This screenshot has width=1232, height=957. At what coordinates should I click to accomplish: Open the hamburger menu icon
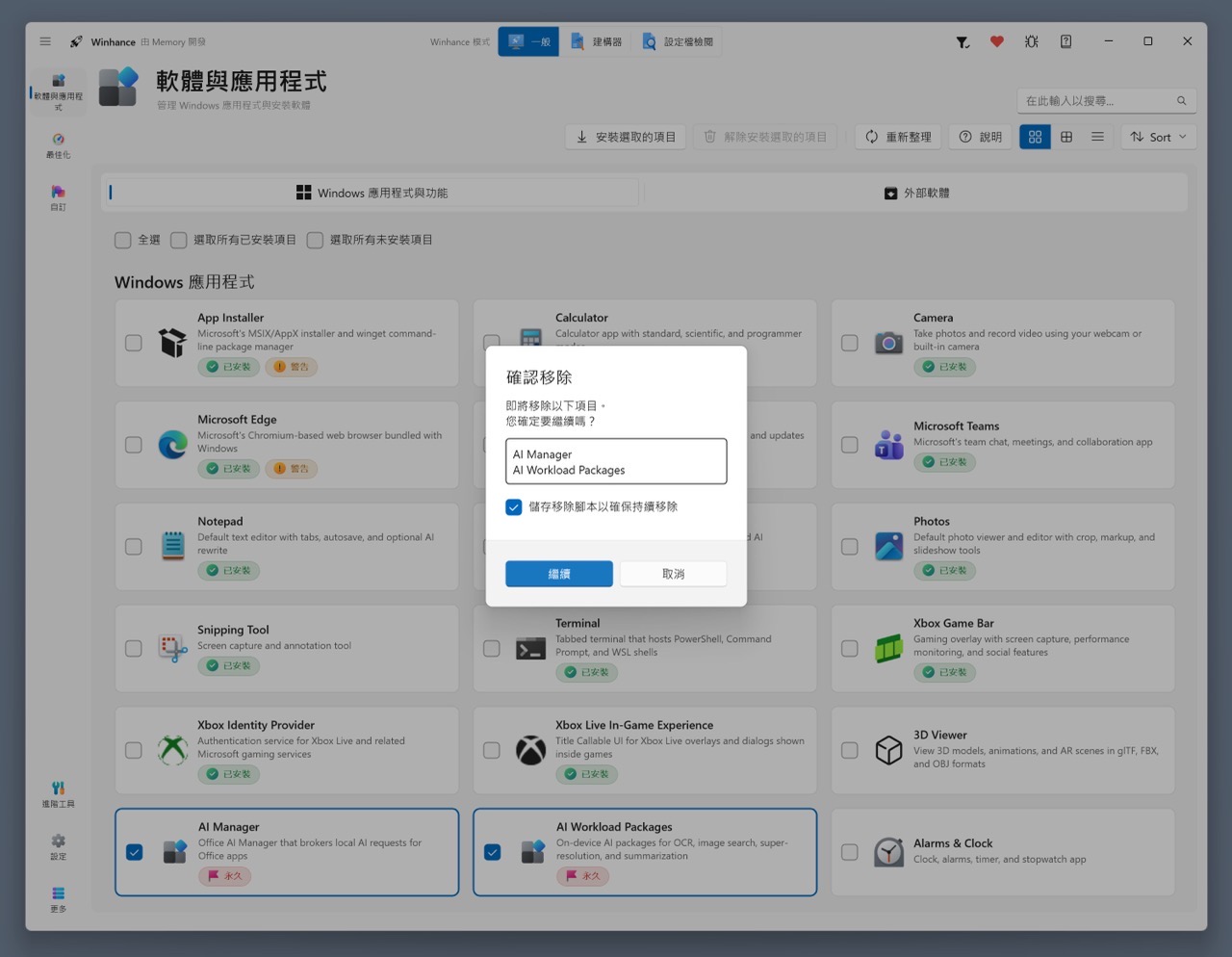coord(45,41)
